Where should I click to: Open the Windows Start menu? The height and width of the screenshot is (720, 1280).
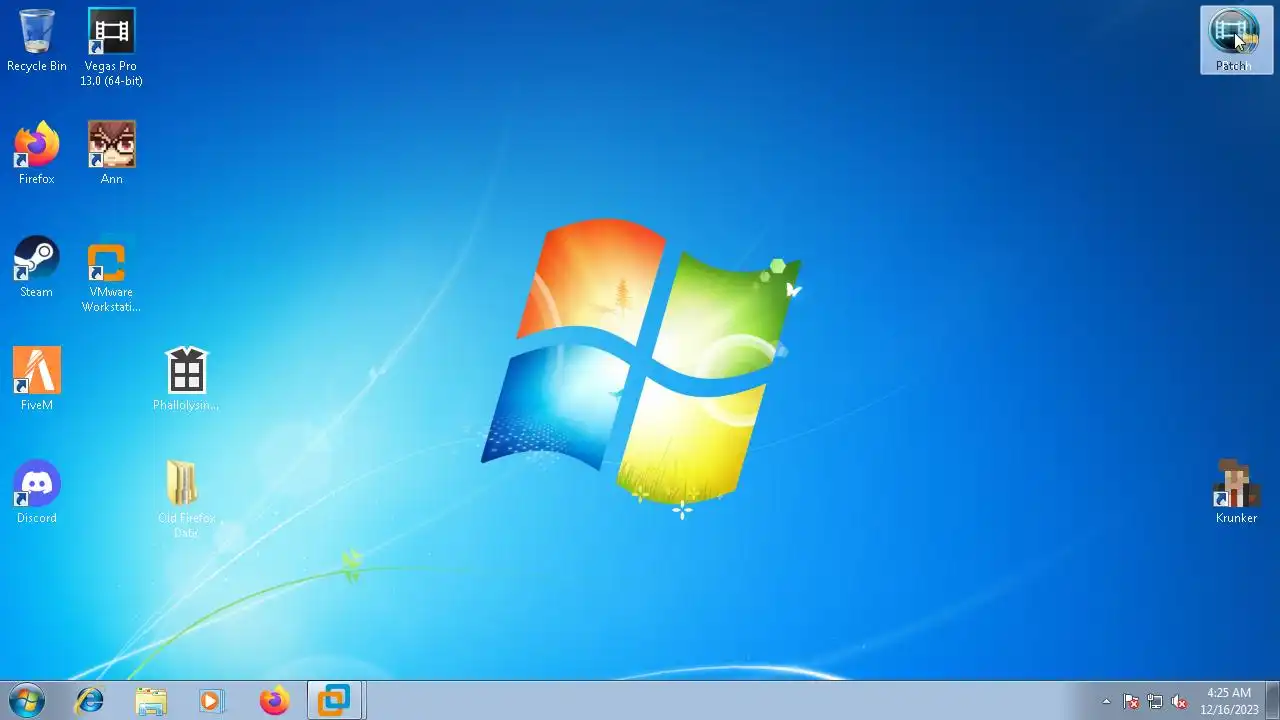[27, 701]
